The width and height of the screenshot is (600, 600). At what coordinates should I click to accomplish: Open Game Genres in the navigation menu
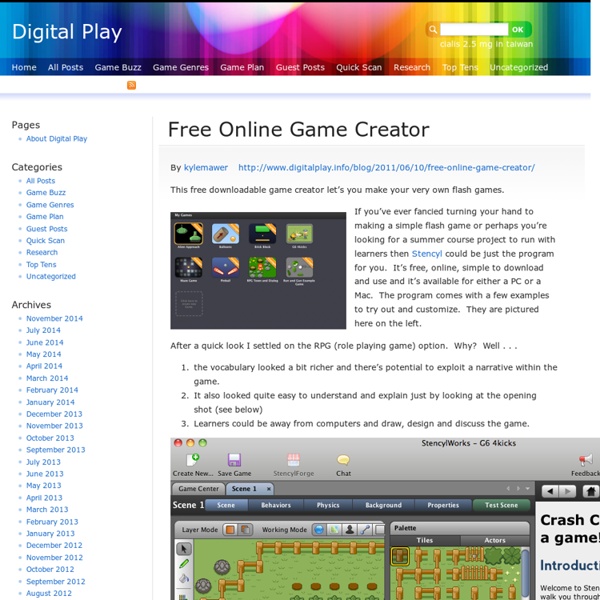tap(180, 68)
